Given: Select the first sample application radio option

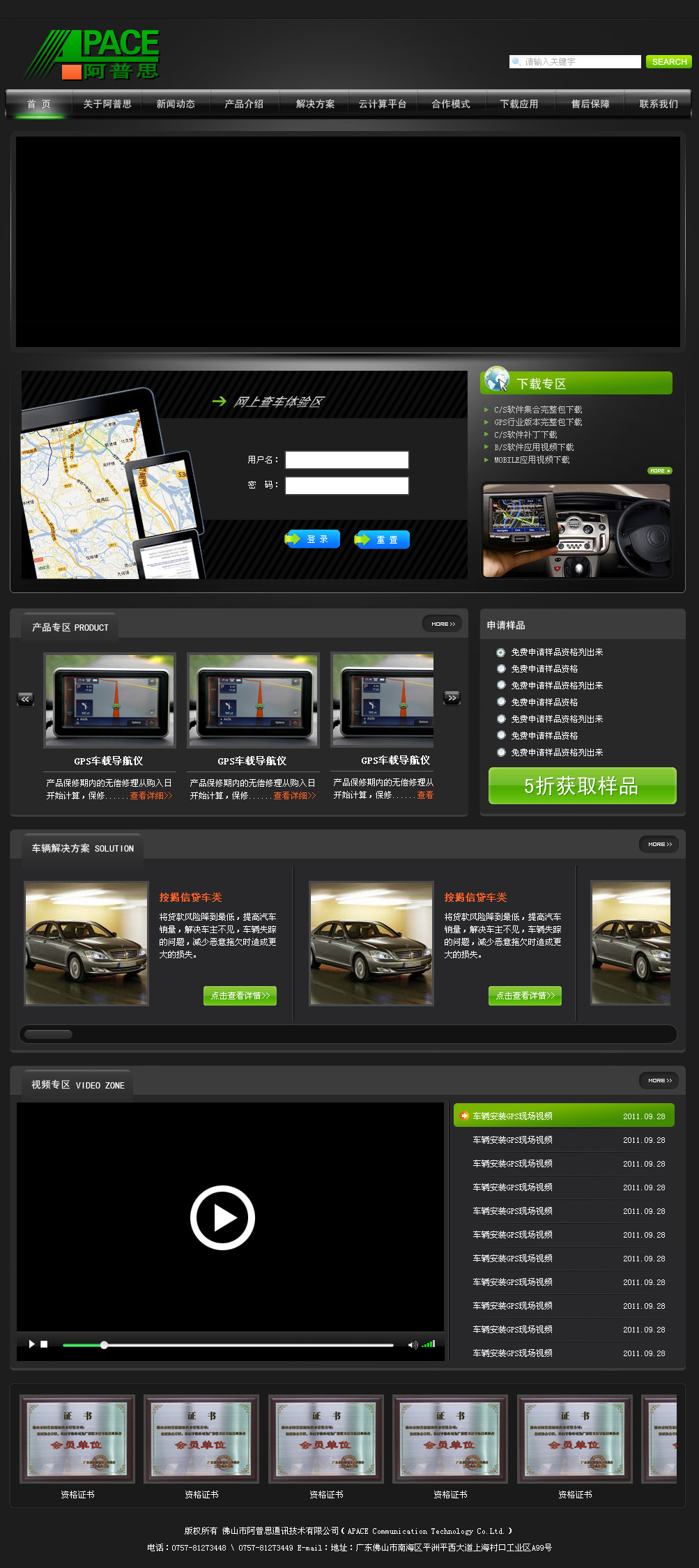Looking at the screenshot, I should [500, 652].
